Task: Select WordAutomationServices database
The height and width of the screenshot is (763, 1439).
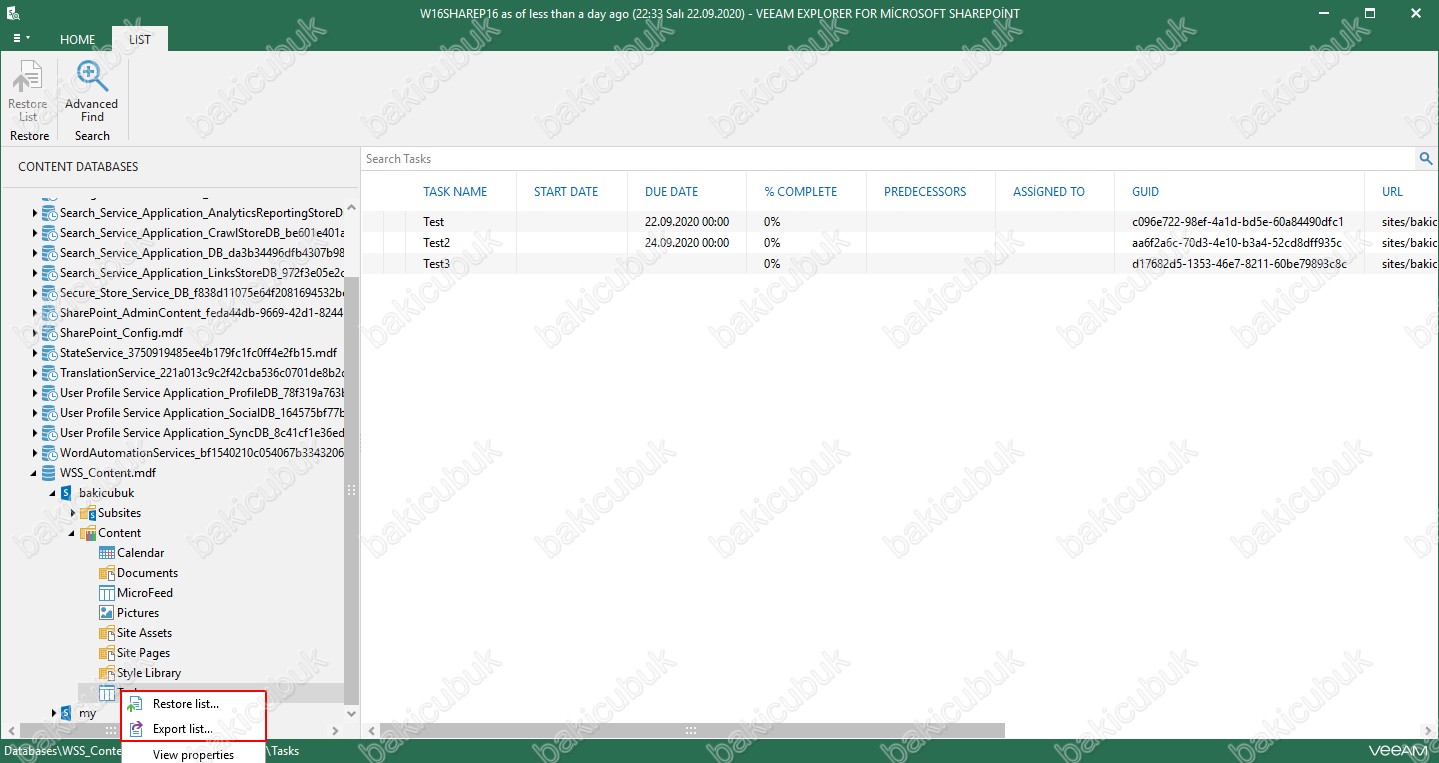Action: pos(202,453)
